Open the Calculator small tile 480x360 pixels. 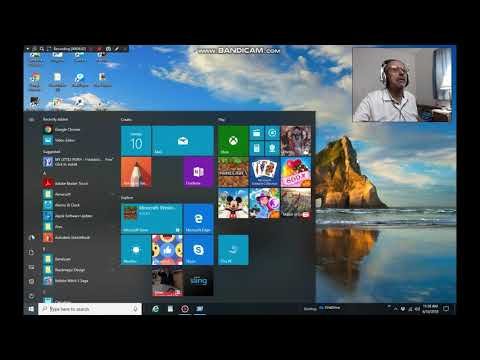(257, 148)
